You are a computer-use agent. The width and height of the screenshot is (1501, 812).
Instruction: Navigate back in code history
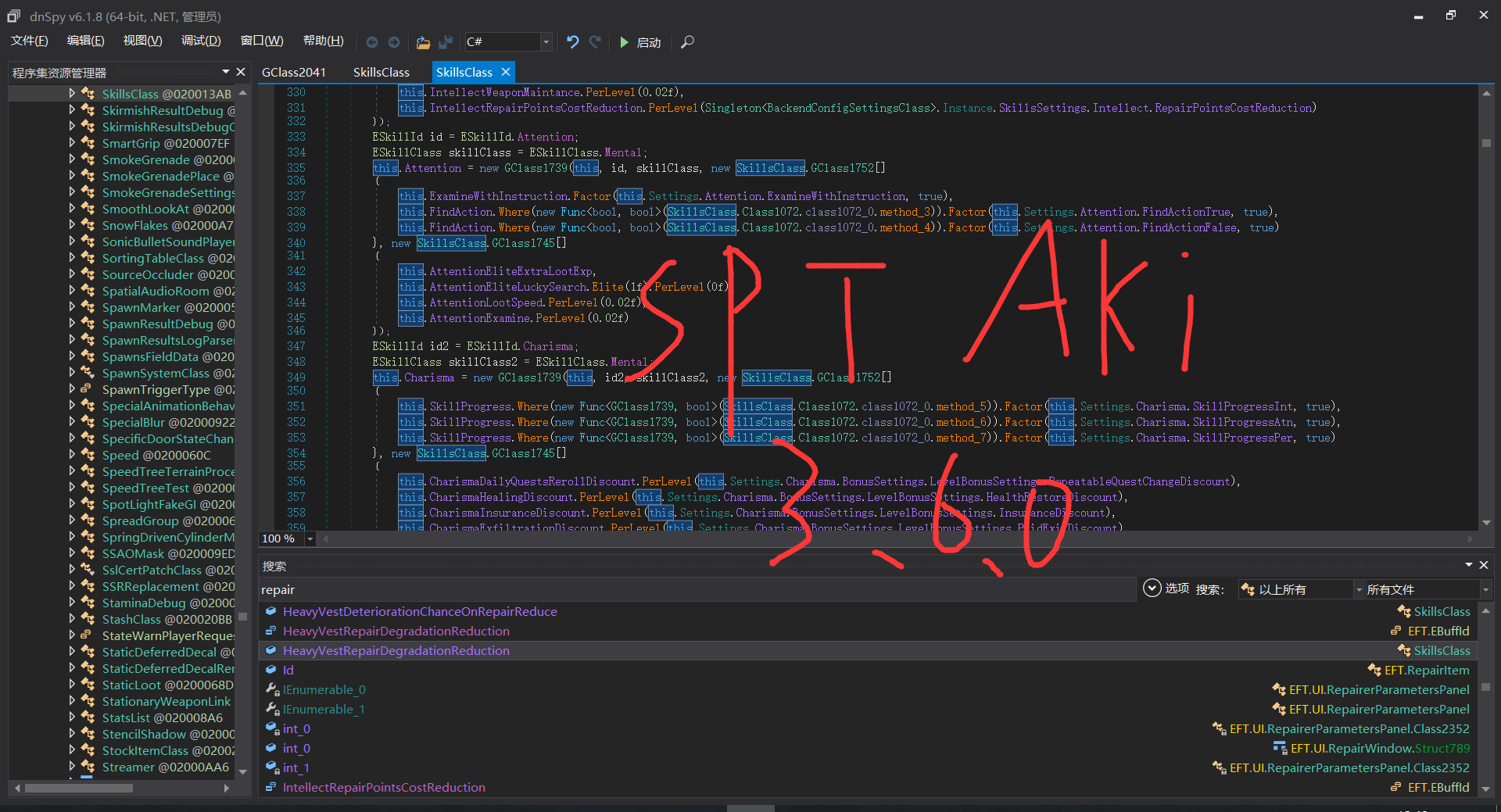point(372,42)
